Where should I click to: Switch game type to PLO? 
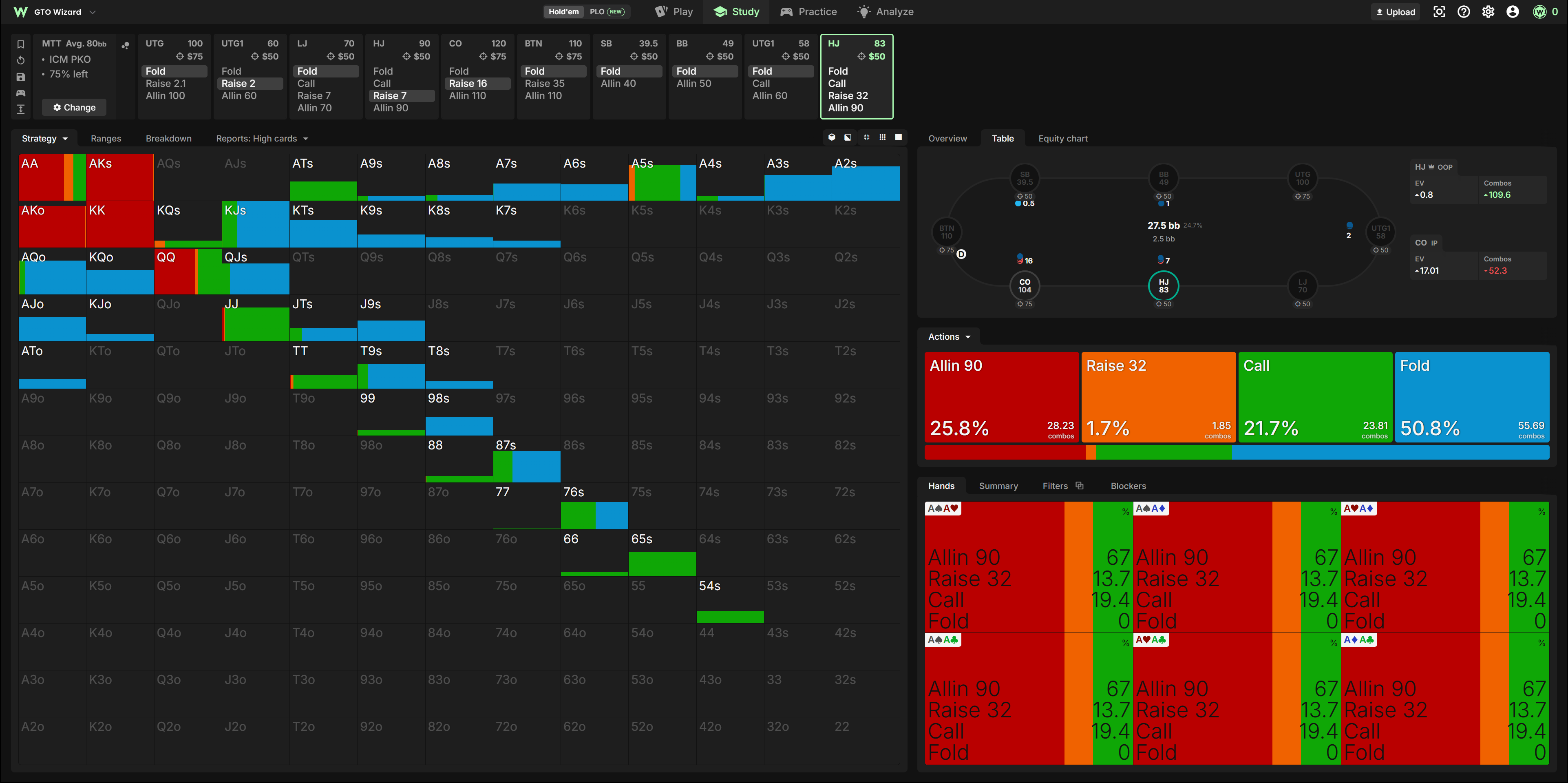tap(607, 11)
